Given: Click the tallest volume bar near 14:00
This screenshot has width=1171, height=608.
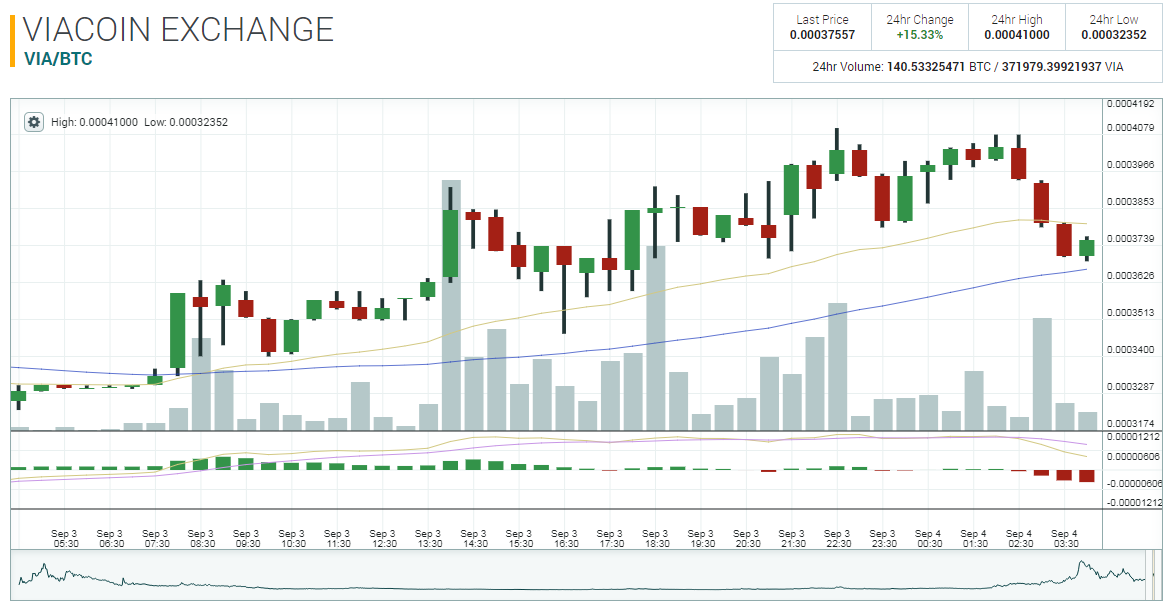Looking at the screenshot, I should click(451, 305).
